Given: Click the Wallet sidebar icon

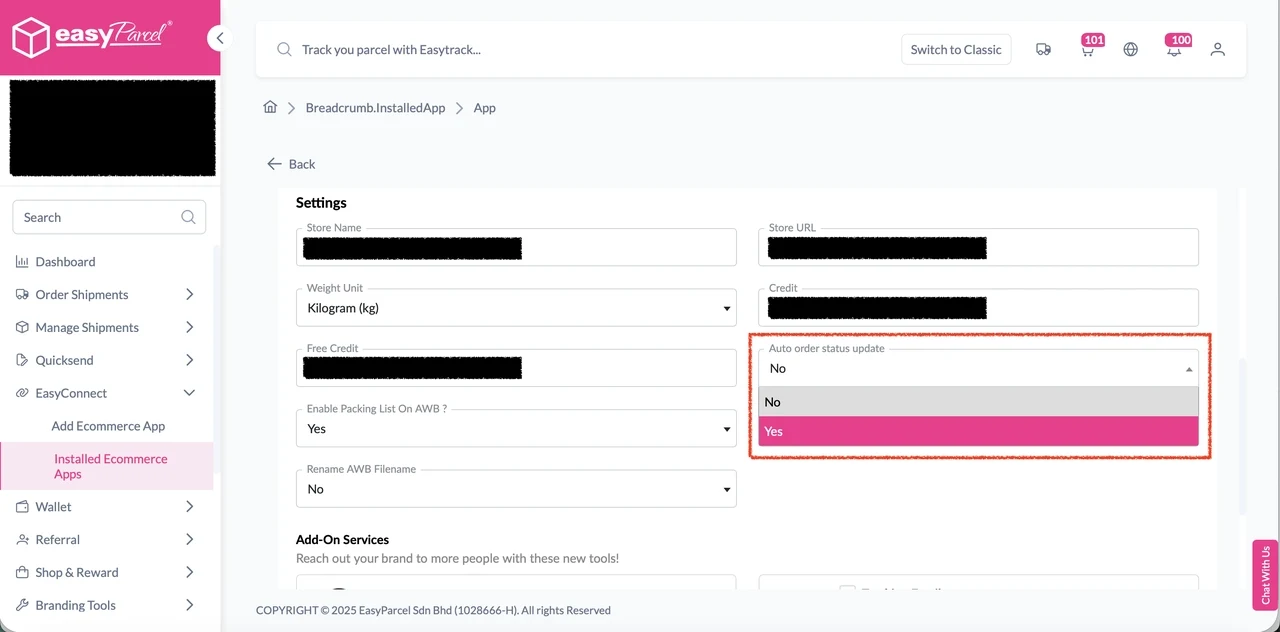Looking at the screenshot, I should pos(22,507).
